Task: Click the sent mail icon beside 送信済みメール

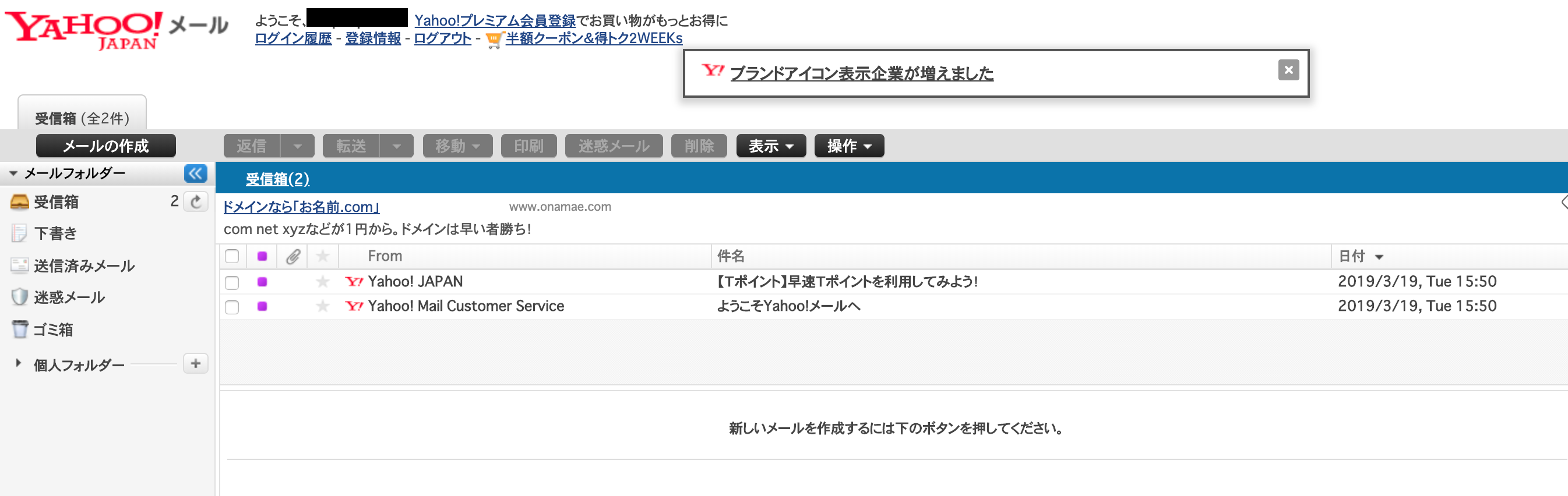Action: coord(19,265)
